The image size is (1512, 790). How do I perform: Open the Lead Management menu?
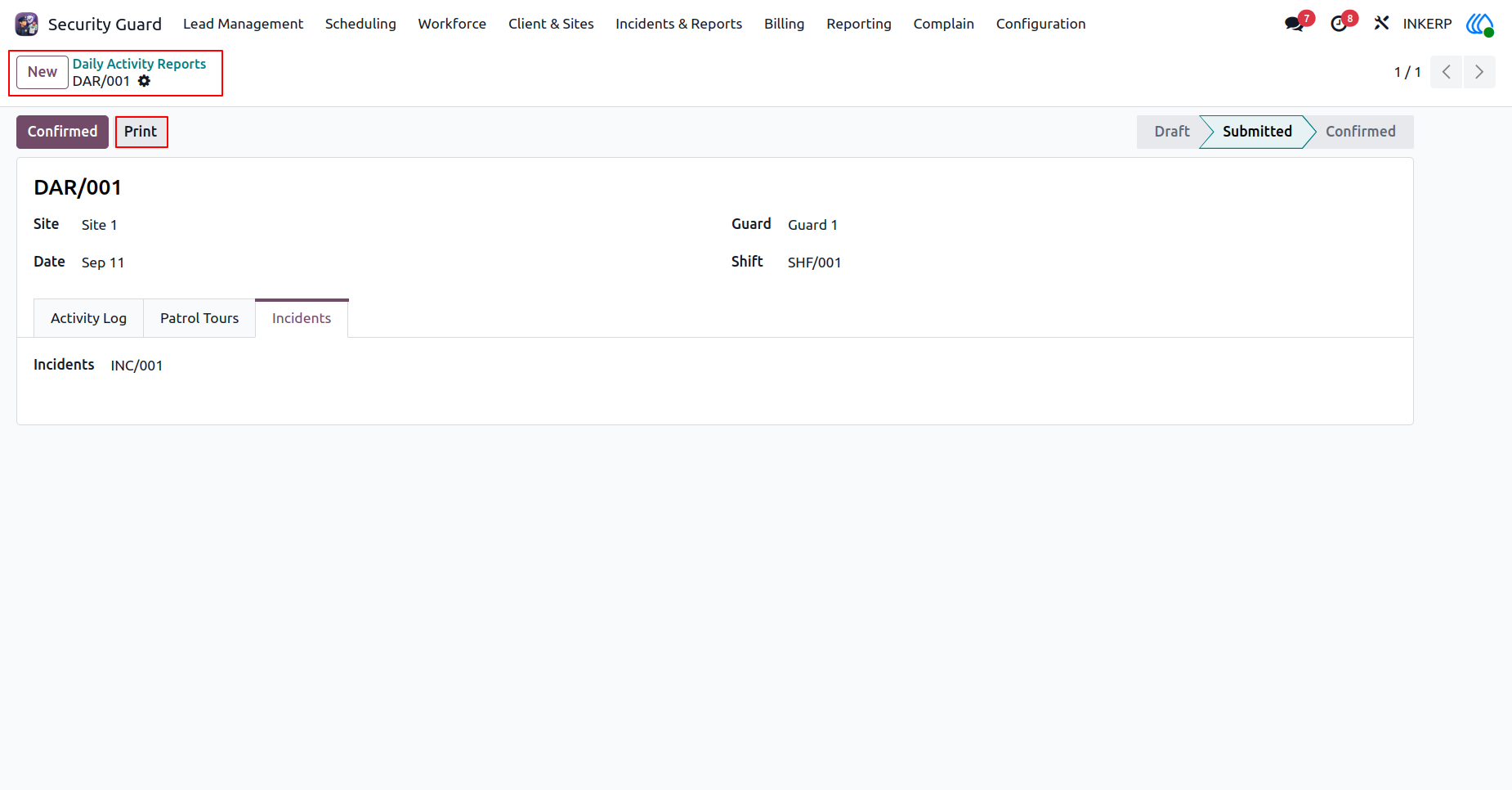tap(243, 24)
